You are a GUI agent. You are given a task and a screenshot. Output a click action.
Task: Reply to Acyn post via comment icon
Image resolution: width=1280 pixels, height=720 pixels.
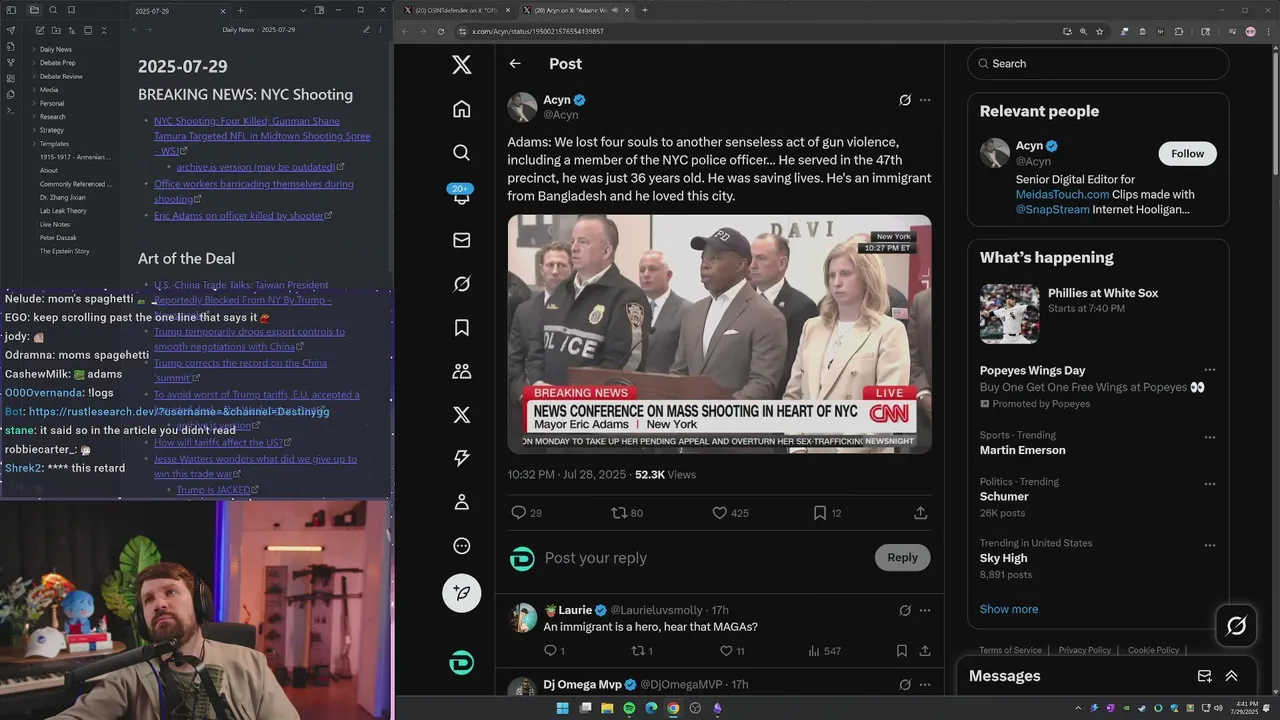pos(519,513)
